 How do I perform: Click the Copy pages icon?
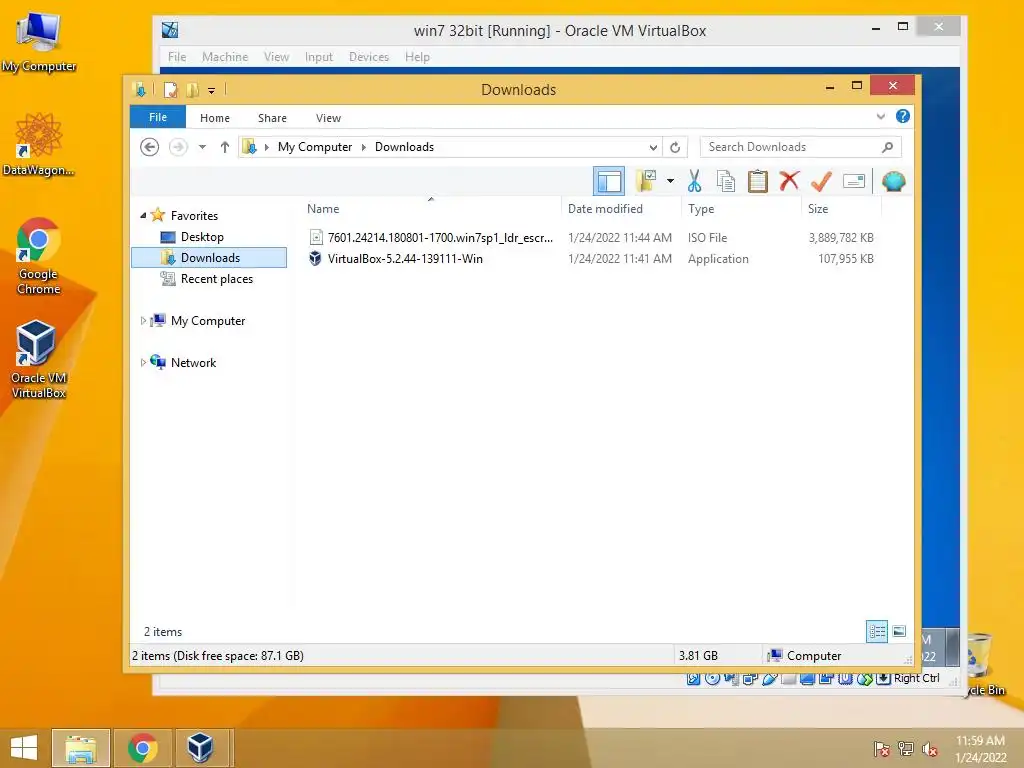[726, 181]
